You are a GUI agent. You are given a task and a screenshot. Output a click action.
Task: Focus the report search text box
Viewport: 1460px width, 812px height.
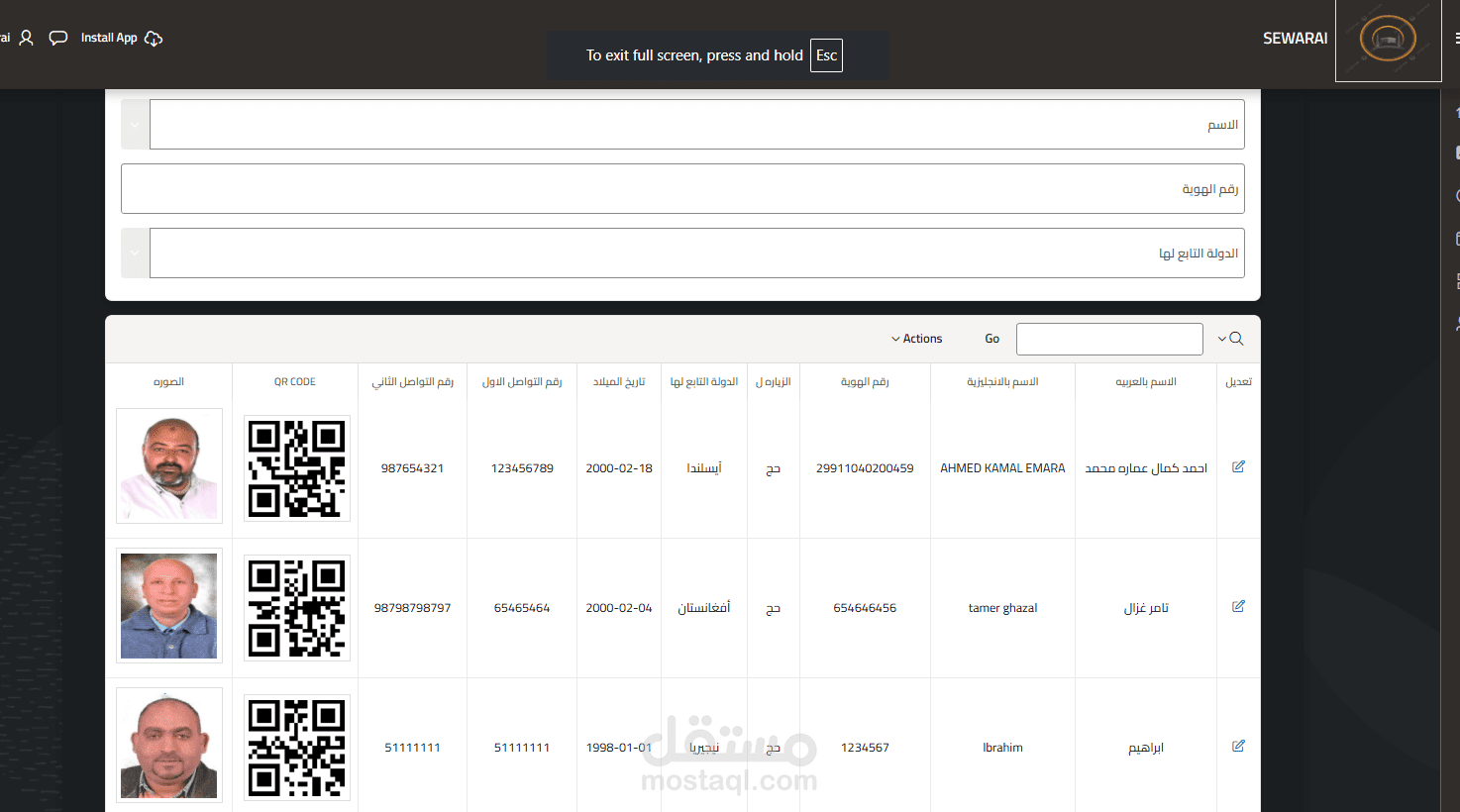pos(1109,339)
